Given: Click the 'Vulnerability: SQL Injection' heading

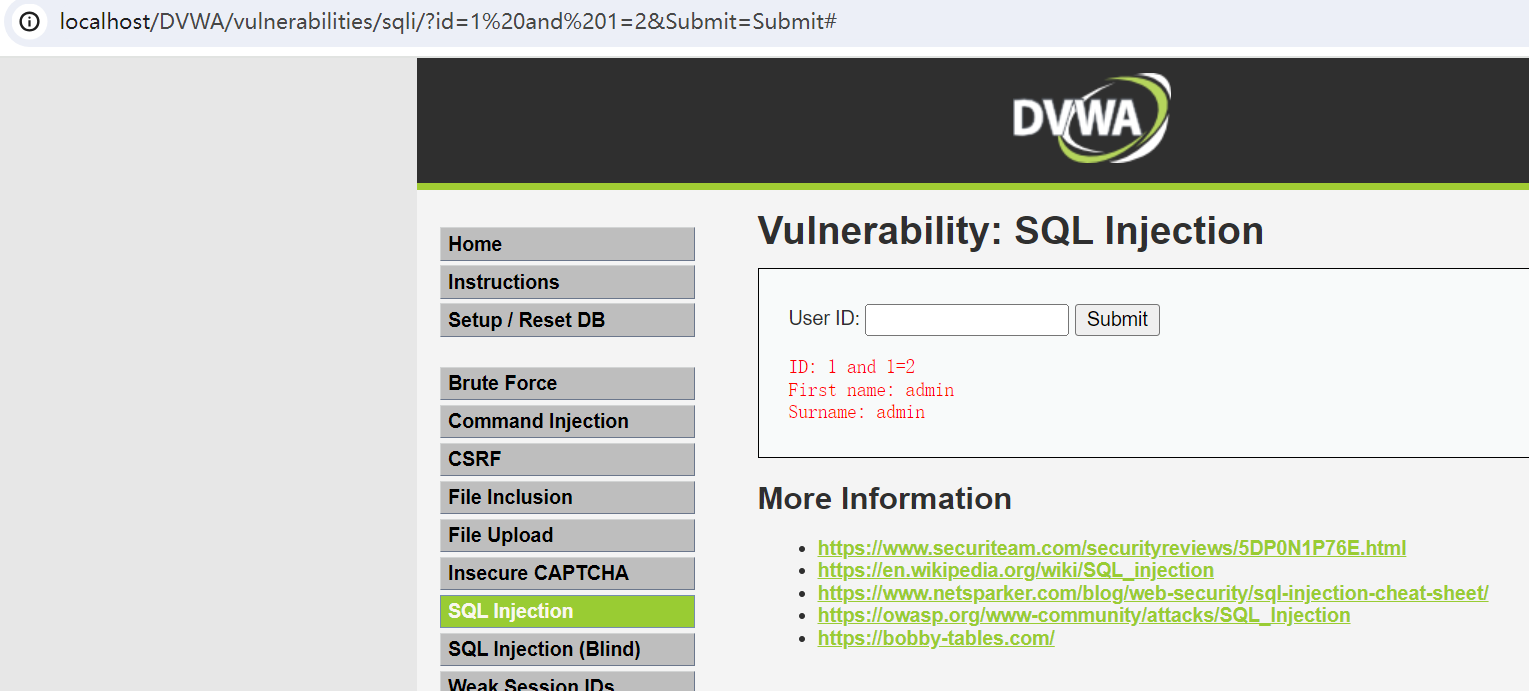Looking at the screenshot, I should click(x=1011, y=231).
